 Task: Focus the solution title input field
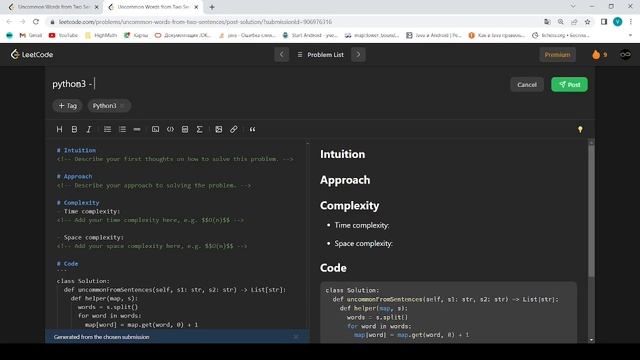point(278,84)
